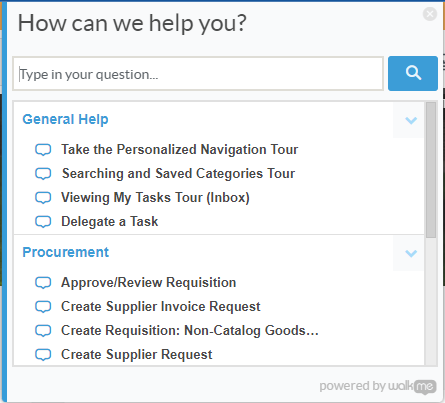Open Create Requisition: Non-Catalog Goods item
The image size is (445, 403).
pos(190,330)
